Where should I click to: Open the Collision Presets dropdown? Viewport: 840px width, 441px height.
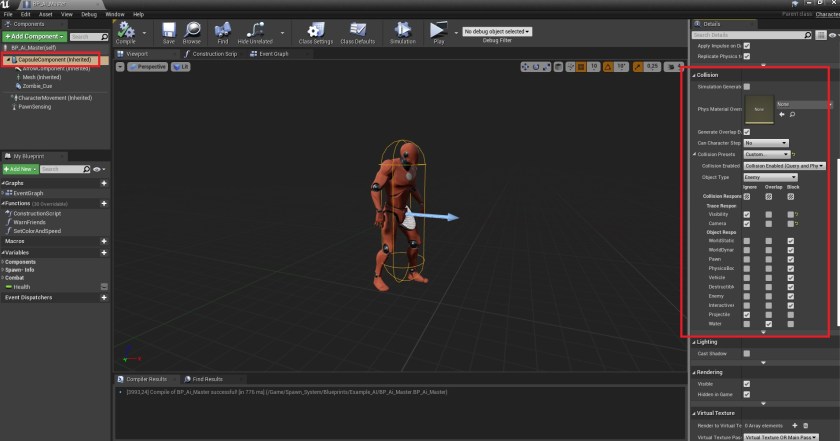point(765,154)
